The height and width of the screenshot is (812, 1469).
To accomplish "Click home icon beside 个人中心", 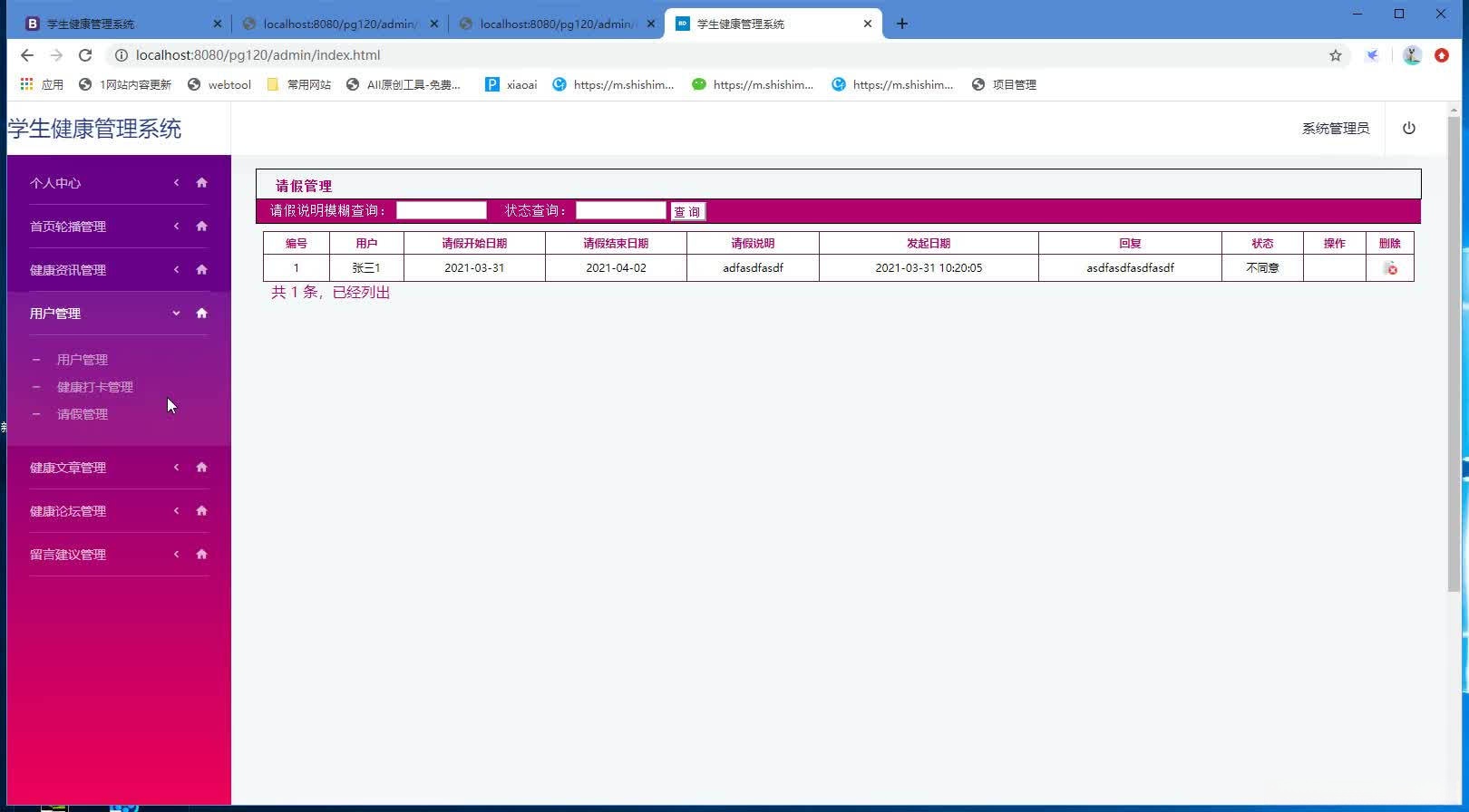I will coord(202,182).
